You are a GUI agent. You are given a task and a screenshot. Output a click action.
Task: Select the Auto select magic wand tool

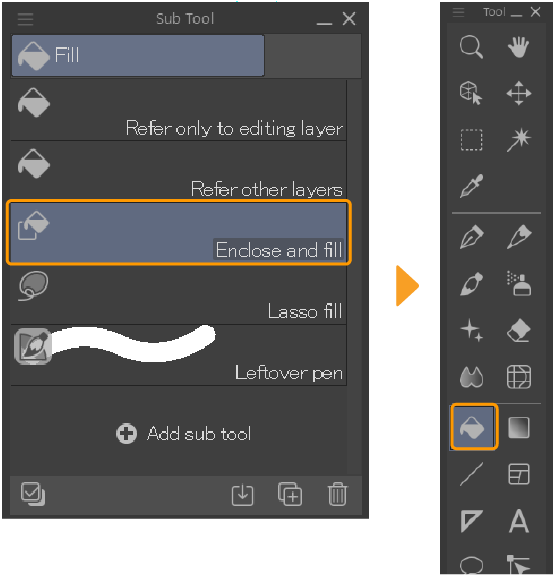518,140
